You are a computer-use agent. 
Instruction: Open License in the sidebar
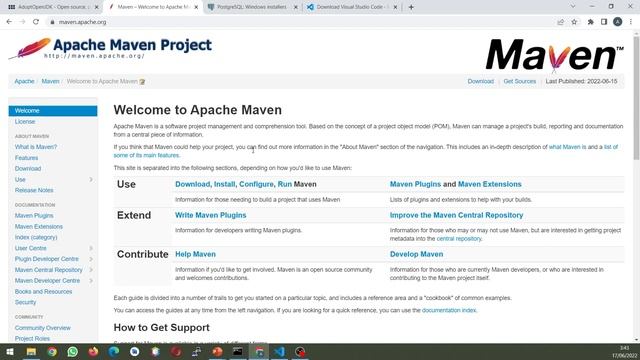(x=25, y=122)
